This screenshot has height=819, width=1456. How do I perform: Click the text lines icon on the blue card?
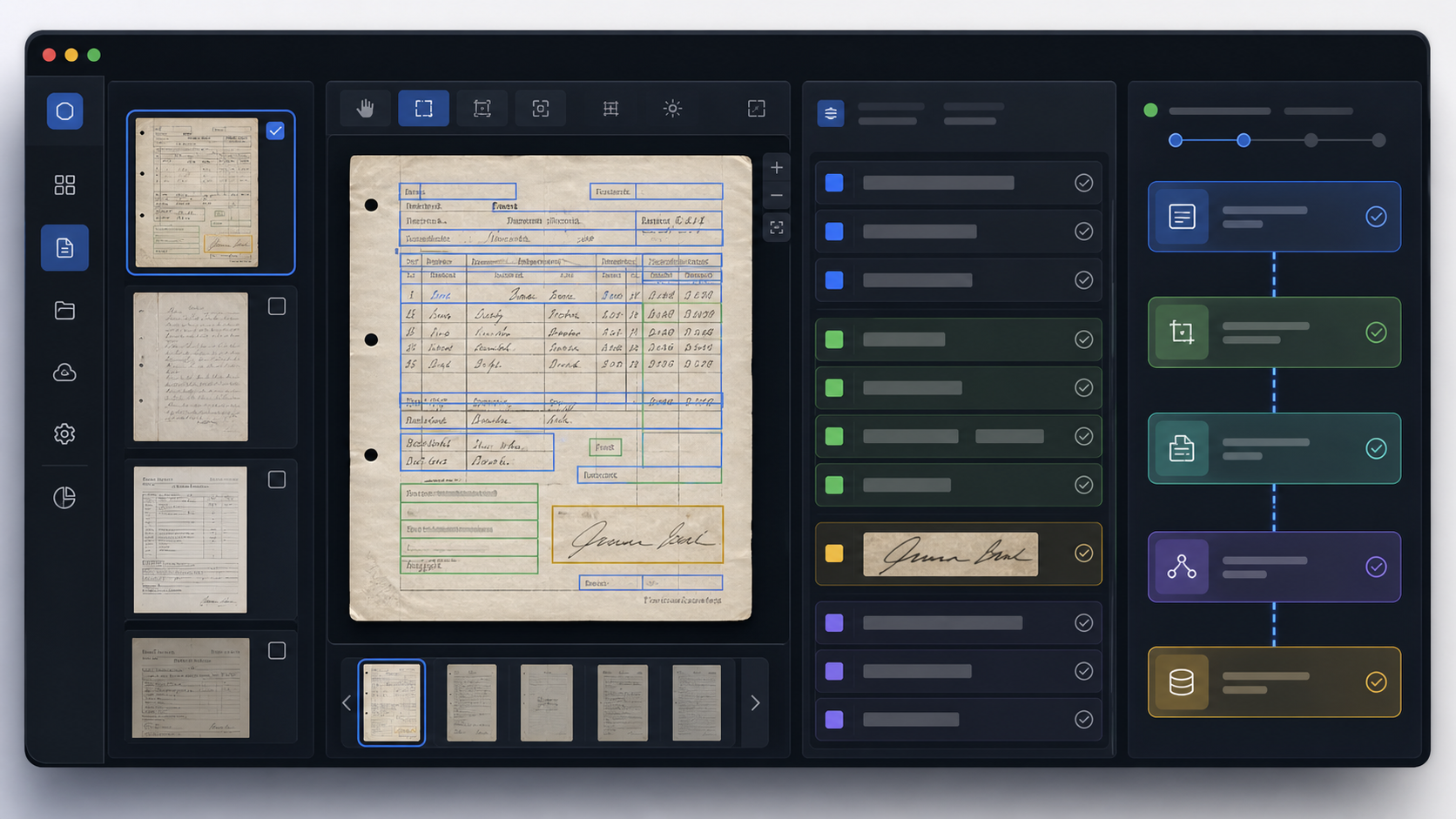[1182, 216]
